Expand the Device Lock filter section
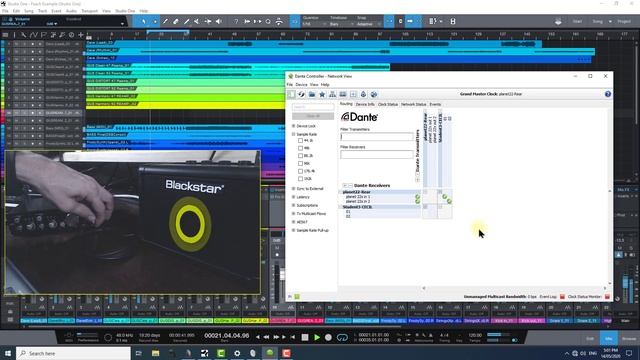This screenshot has height=360, width=640. [293, 126]
